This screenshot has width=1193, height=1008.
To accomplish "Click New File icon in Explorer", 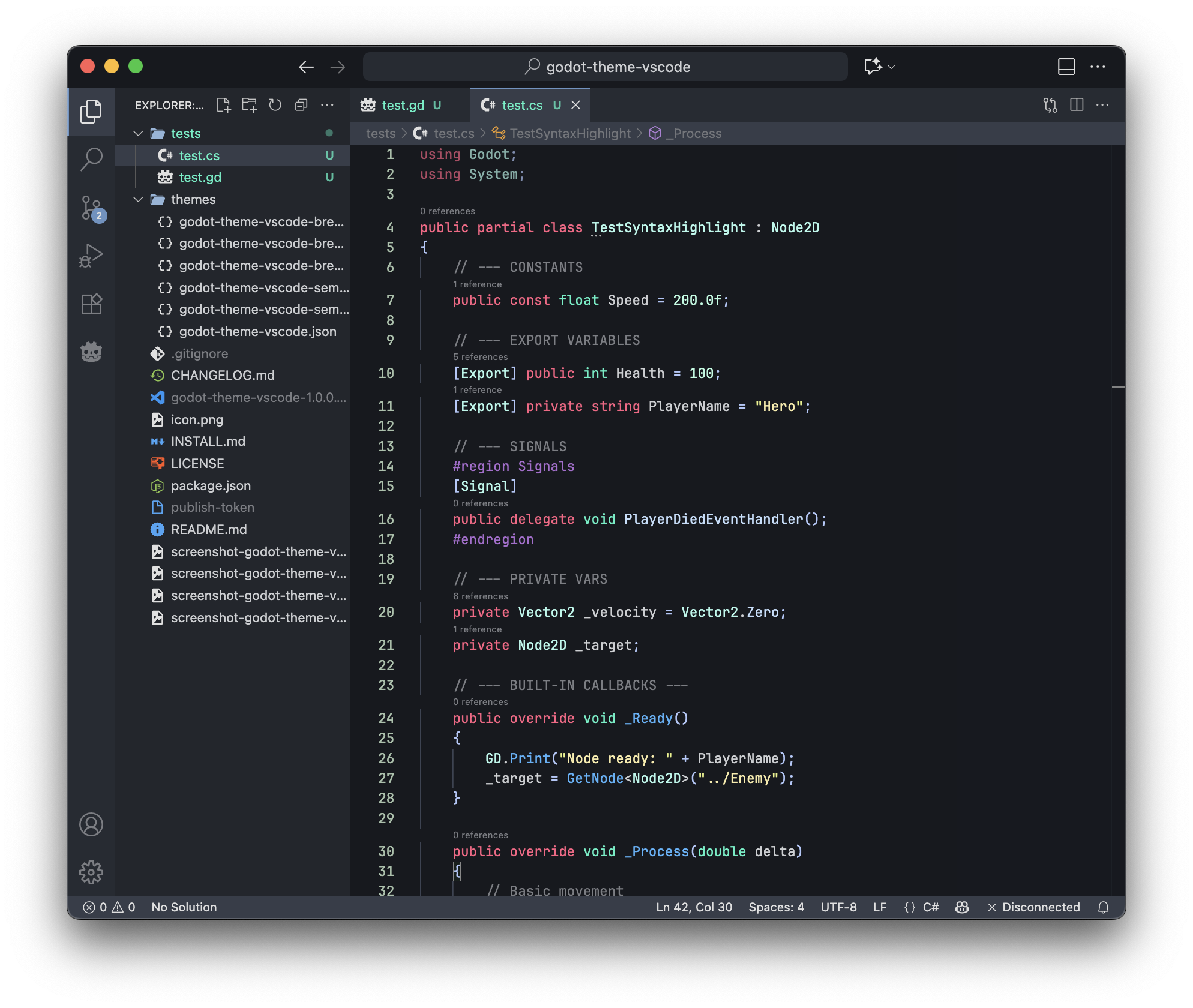I will 223,105.
